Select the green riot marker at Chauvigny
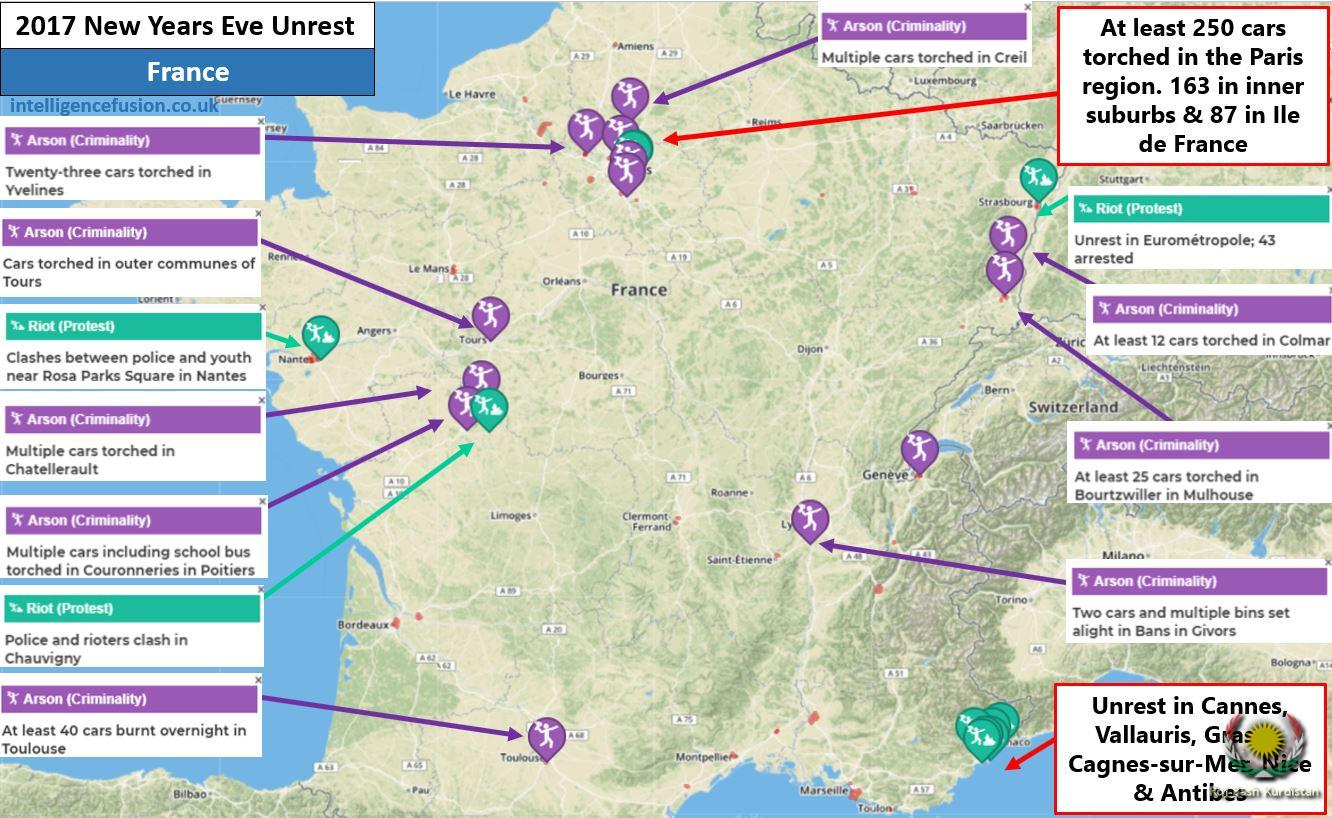Viewport: 1332px width, 818px height. point(488,407)
